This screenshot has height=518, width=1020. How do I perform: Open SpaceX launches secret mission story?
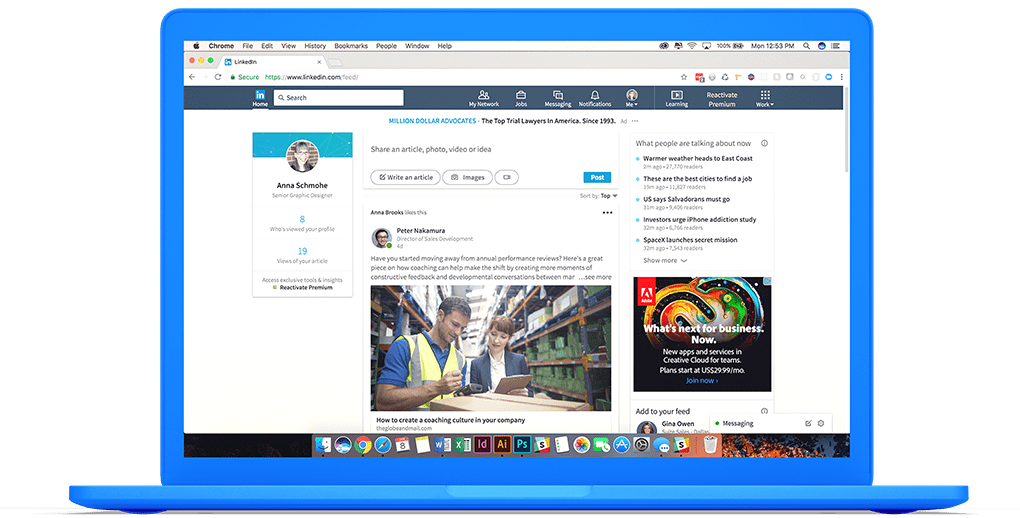click(690, 239)
